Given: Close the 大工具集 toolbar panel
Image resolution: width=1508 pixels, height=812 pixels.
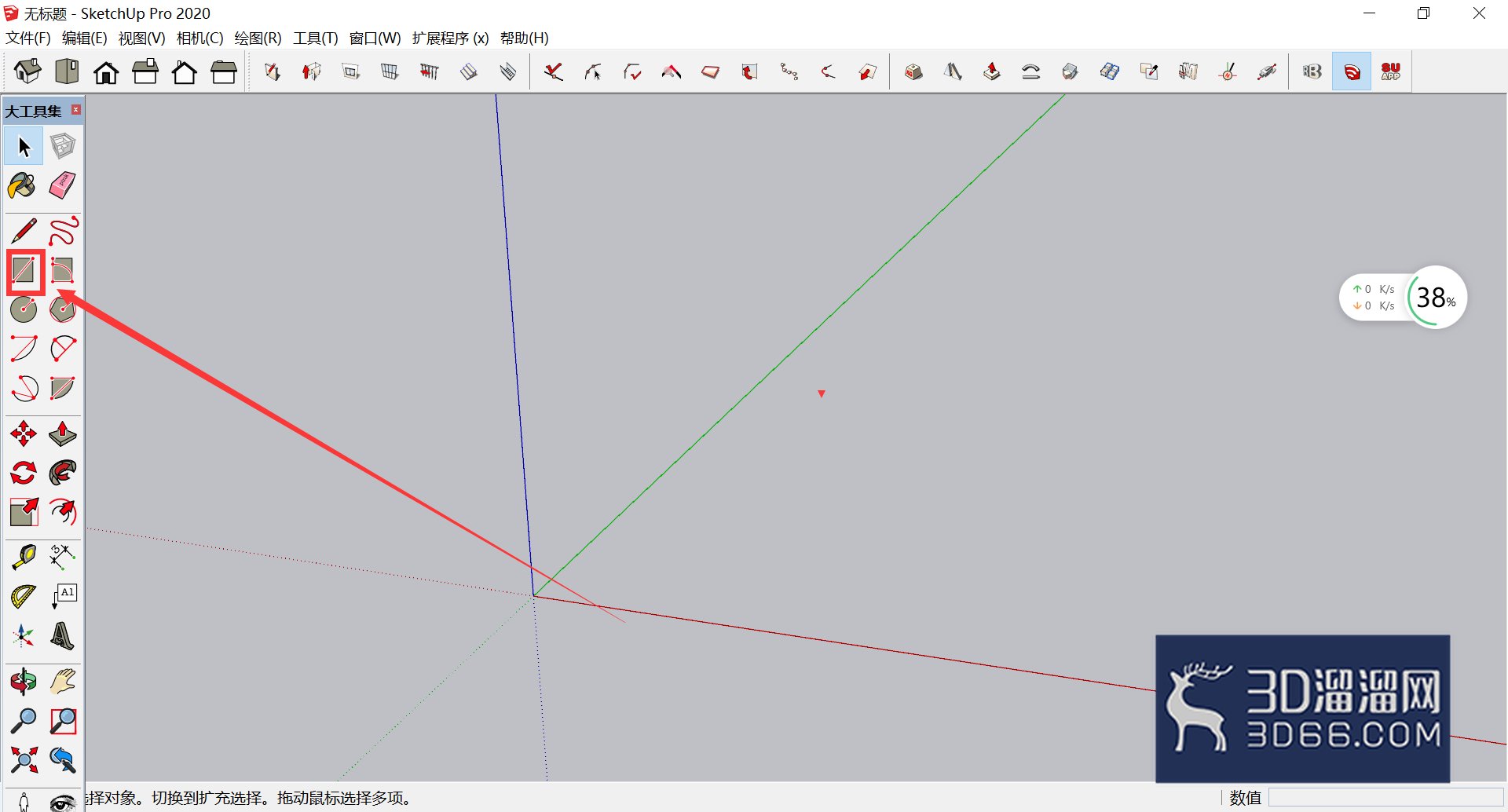Looking at the screenshot, I should 76,110.
